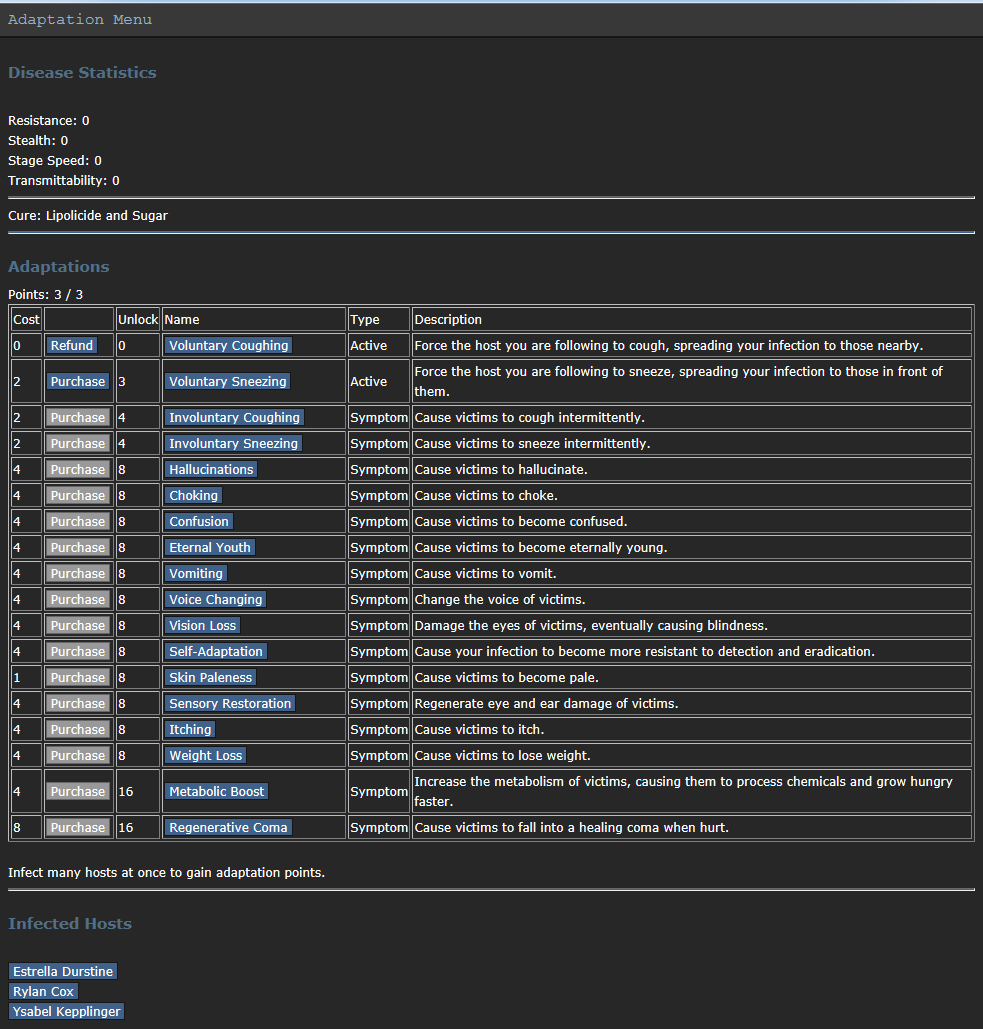Refund the Voluntary Coughing adaptation
Image resolution: width=983 pixels, height=1029 pixels.
pyautogui.click(x=72, y=346)
